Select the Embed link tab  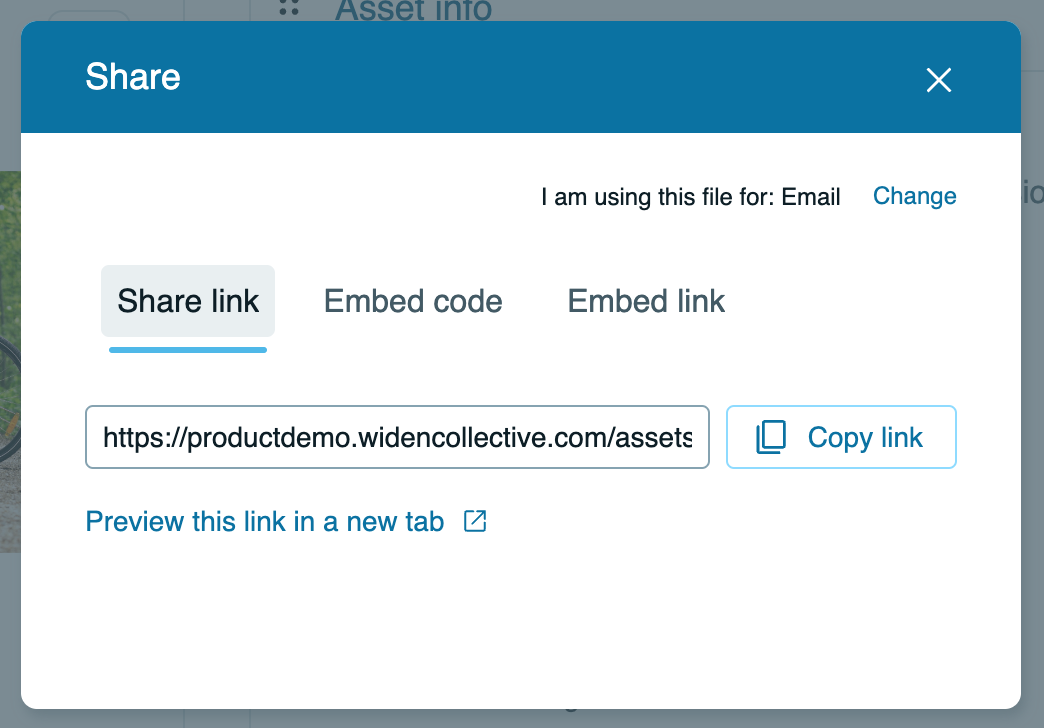(x=646, y=301)
